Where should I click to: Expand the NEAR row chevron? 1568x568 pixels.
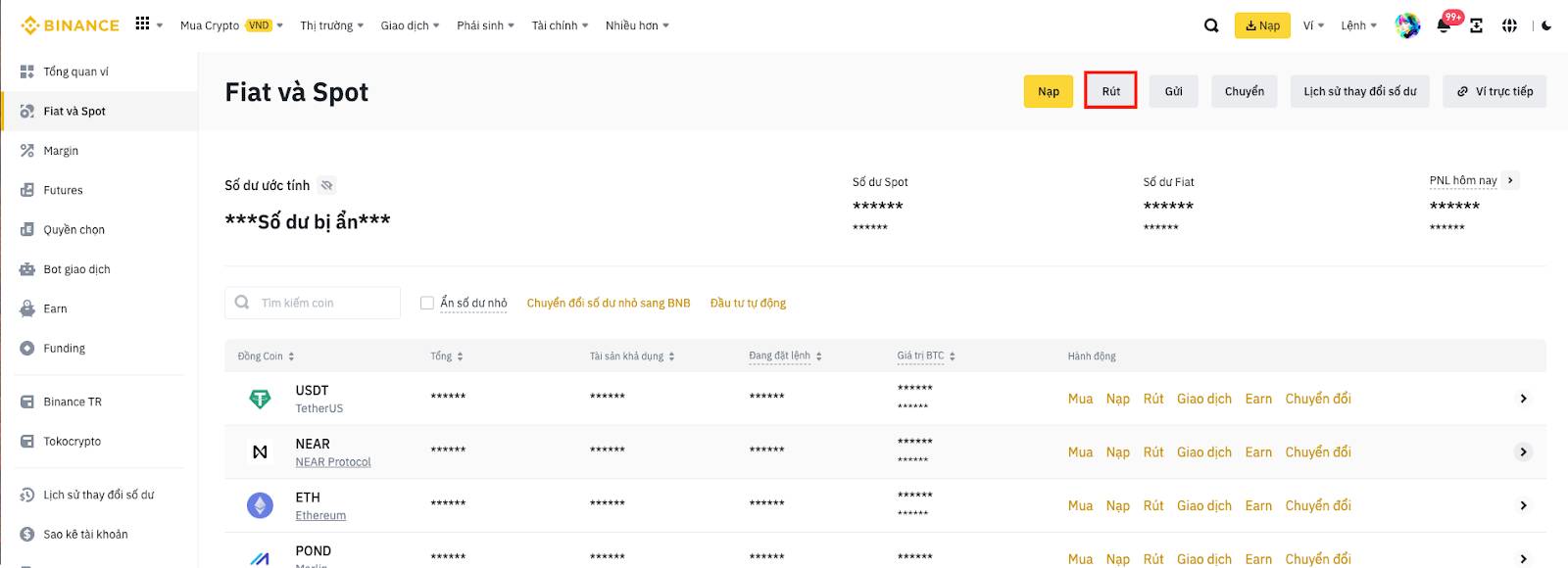click(x=1523, y=451)
